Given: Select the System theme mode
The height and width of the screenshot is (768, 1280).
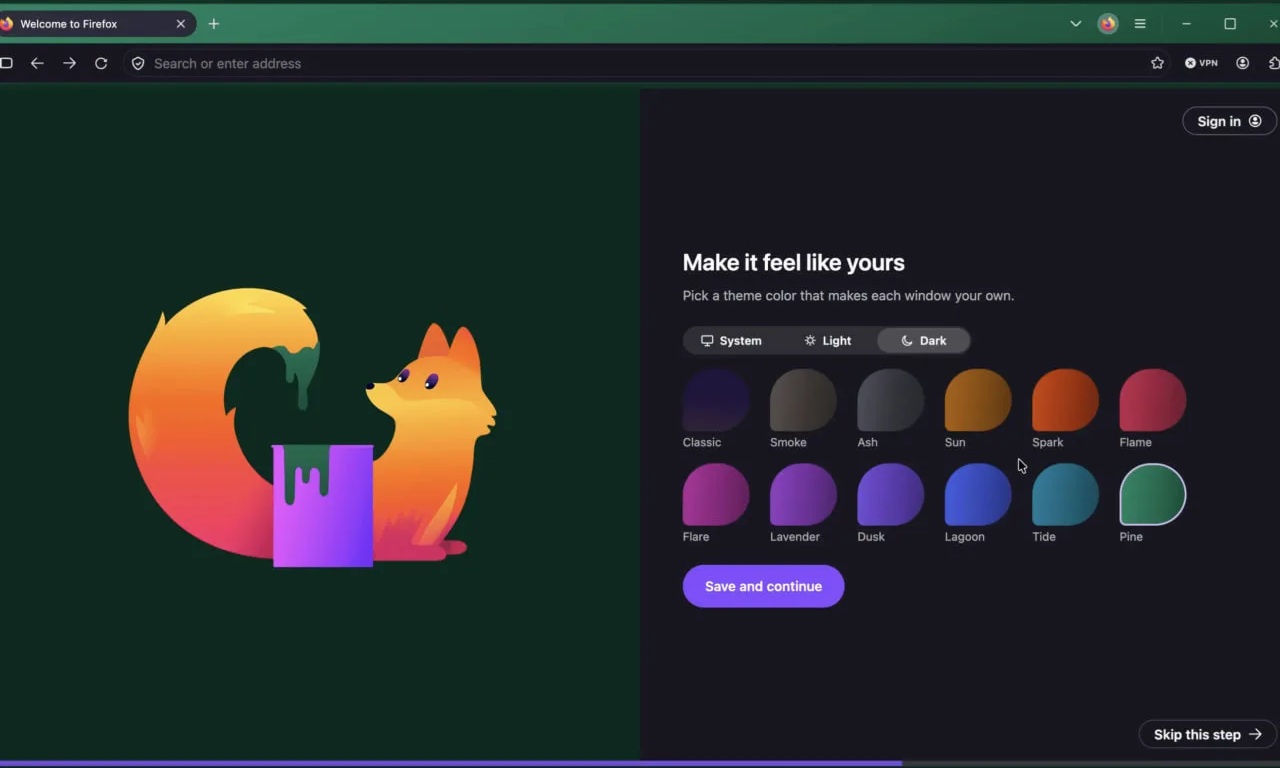Looking at the screenshot, I should 731,341.
